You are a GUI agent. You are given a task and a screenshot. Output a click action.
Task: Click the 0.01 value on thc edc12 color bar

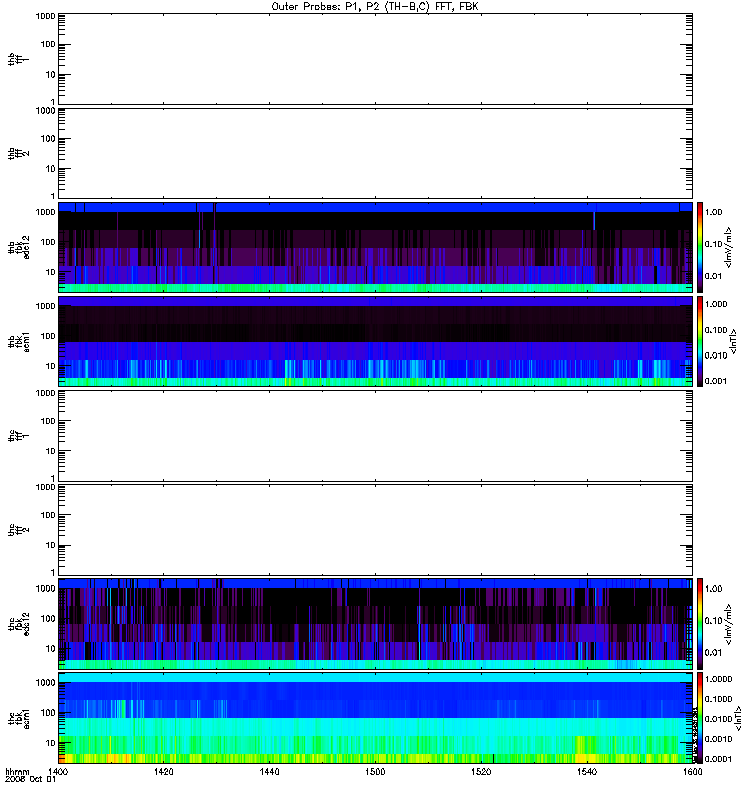coord(713,653)
